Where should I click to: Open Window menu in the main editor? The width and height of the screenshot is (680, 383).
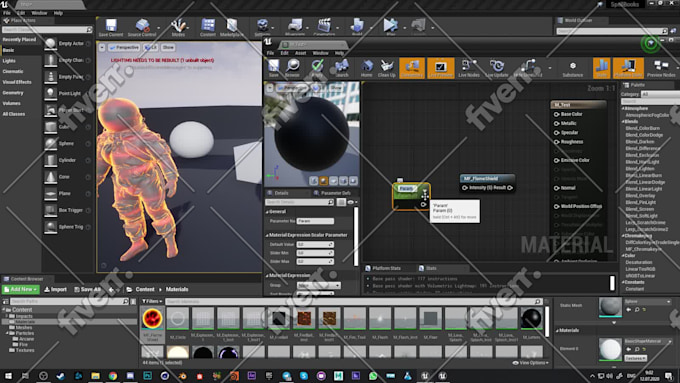(x=39, y=13)
